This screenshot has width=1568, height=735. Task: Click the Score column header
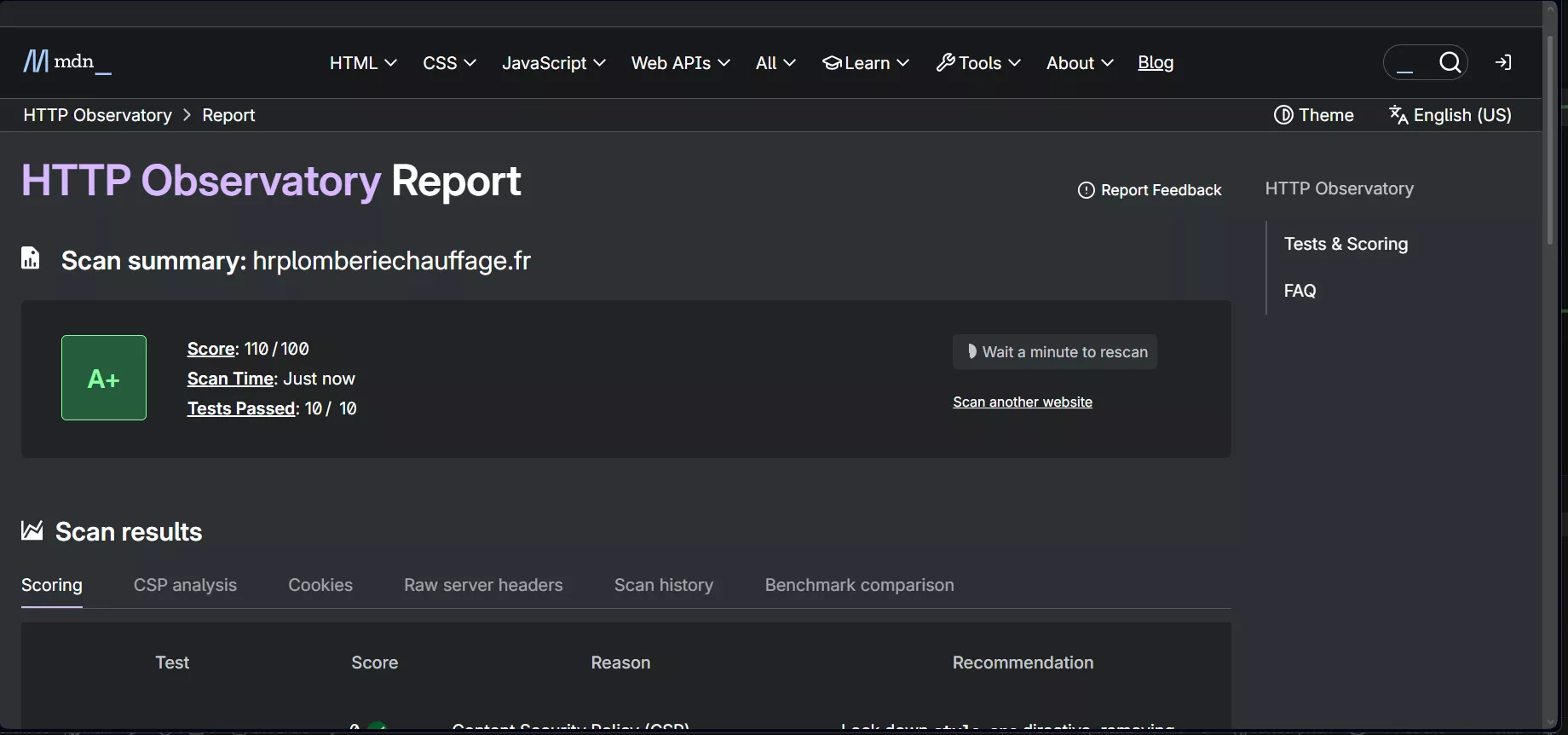click(x=375, y=663)
